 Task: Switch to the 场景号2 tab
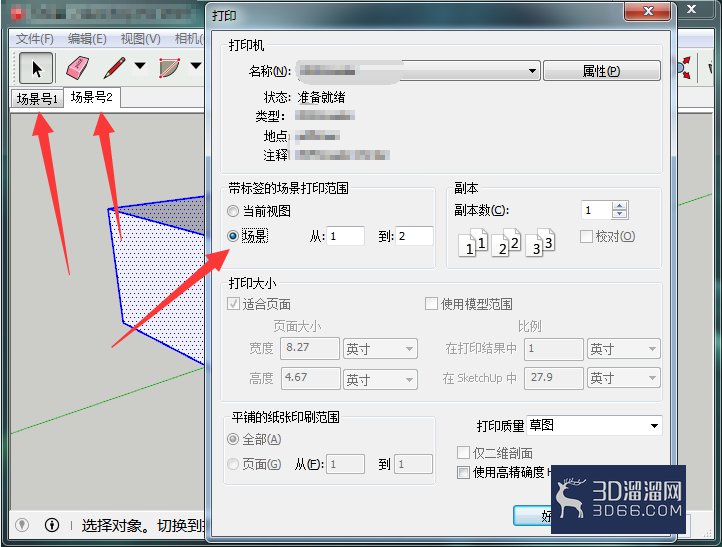(92, 97)
